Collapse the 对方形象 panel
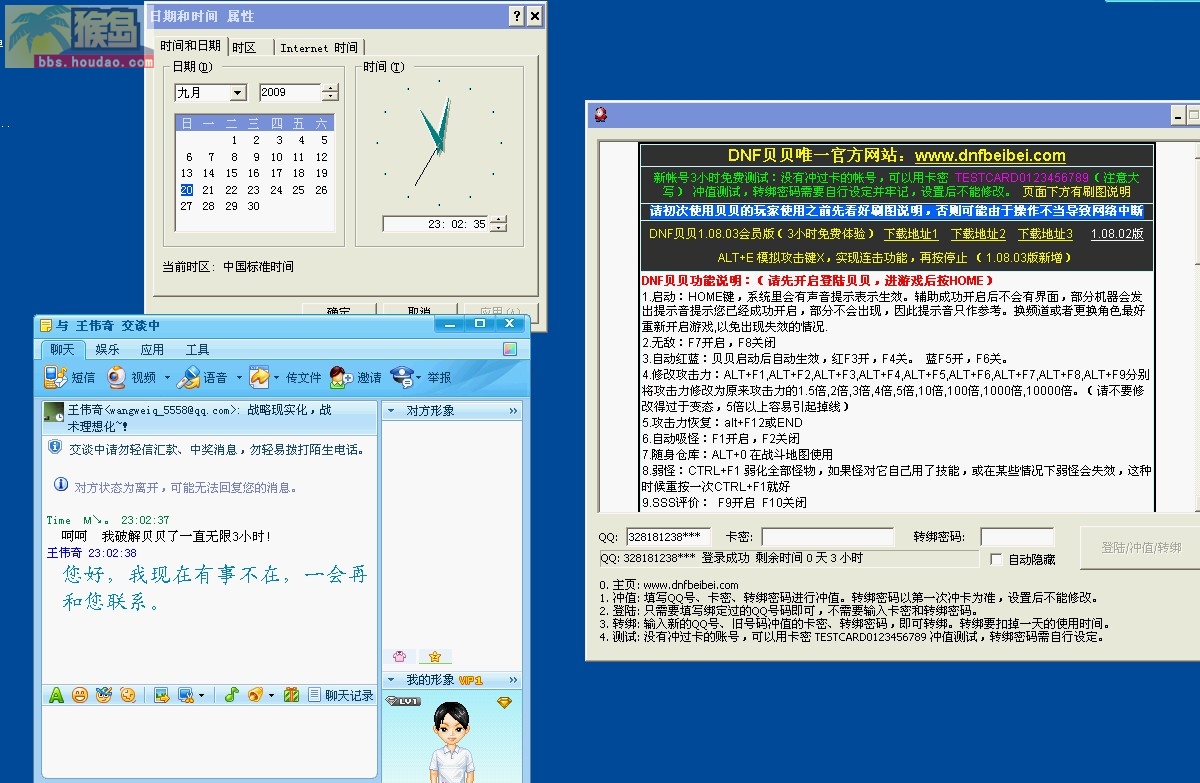This screenshot has height=783, width=1200. tap(393, 411)
